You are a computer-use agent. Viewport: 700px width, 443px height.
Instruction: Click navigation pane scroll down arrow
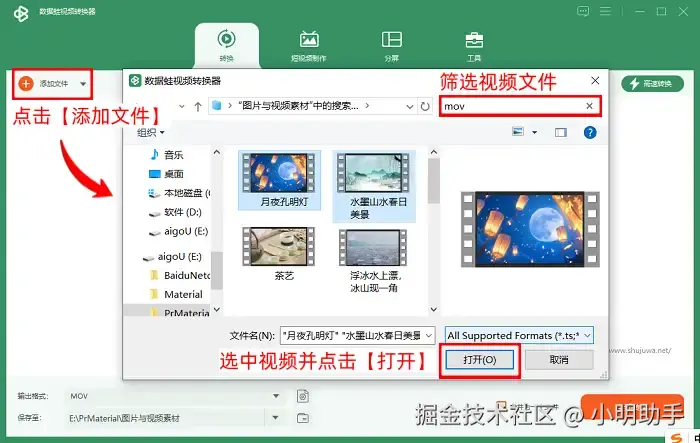[x=217, y=309]
